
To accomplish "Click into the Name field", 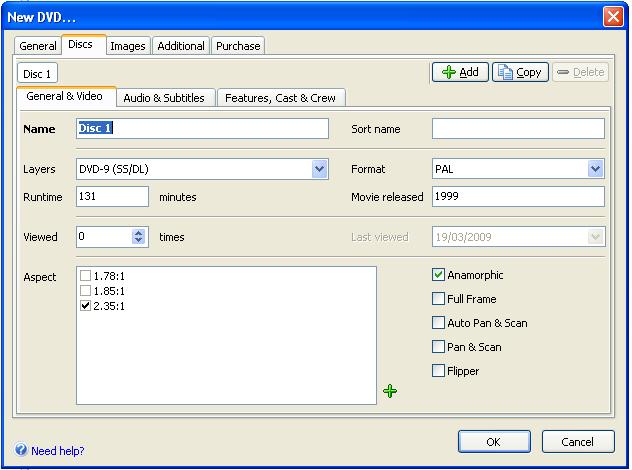I will pos(202,129).
